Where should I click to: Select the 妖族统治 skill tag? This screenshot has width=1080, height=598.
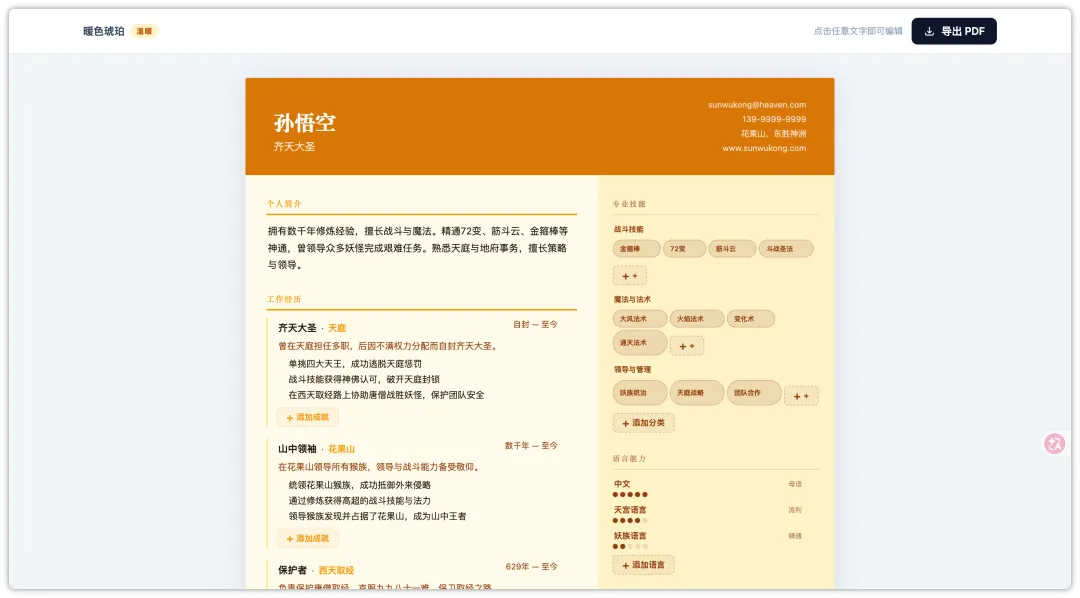tap(639, 393)
